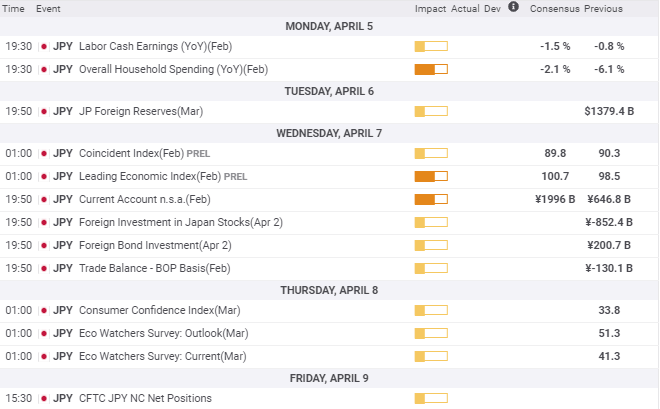The image size is (660, 409).
Task: Click Japan flag beside CFTC JPY NC Net Positions
Action: pos(44,398)
